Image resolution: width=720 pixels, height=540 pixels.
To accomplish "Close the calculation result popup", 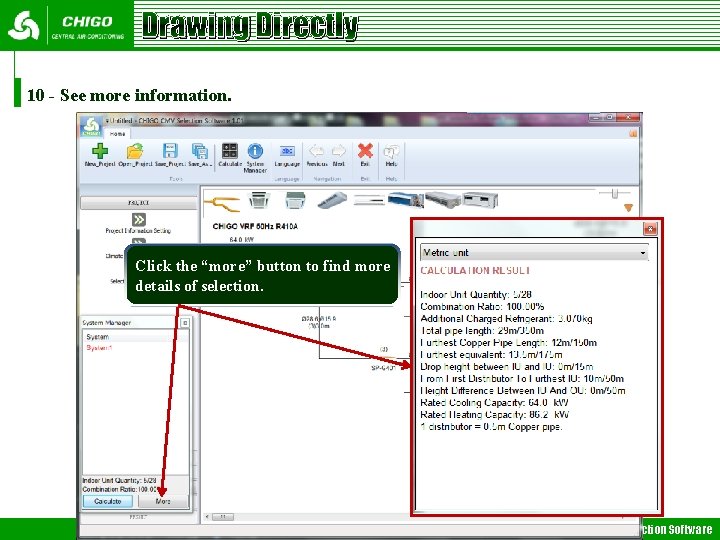I will pos(650,228).
